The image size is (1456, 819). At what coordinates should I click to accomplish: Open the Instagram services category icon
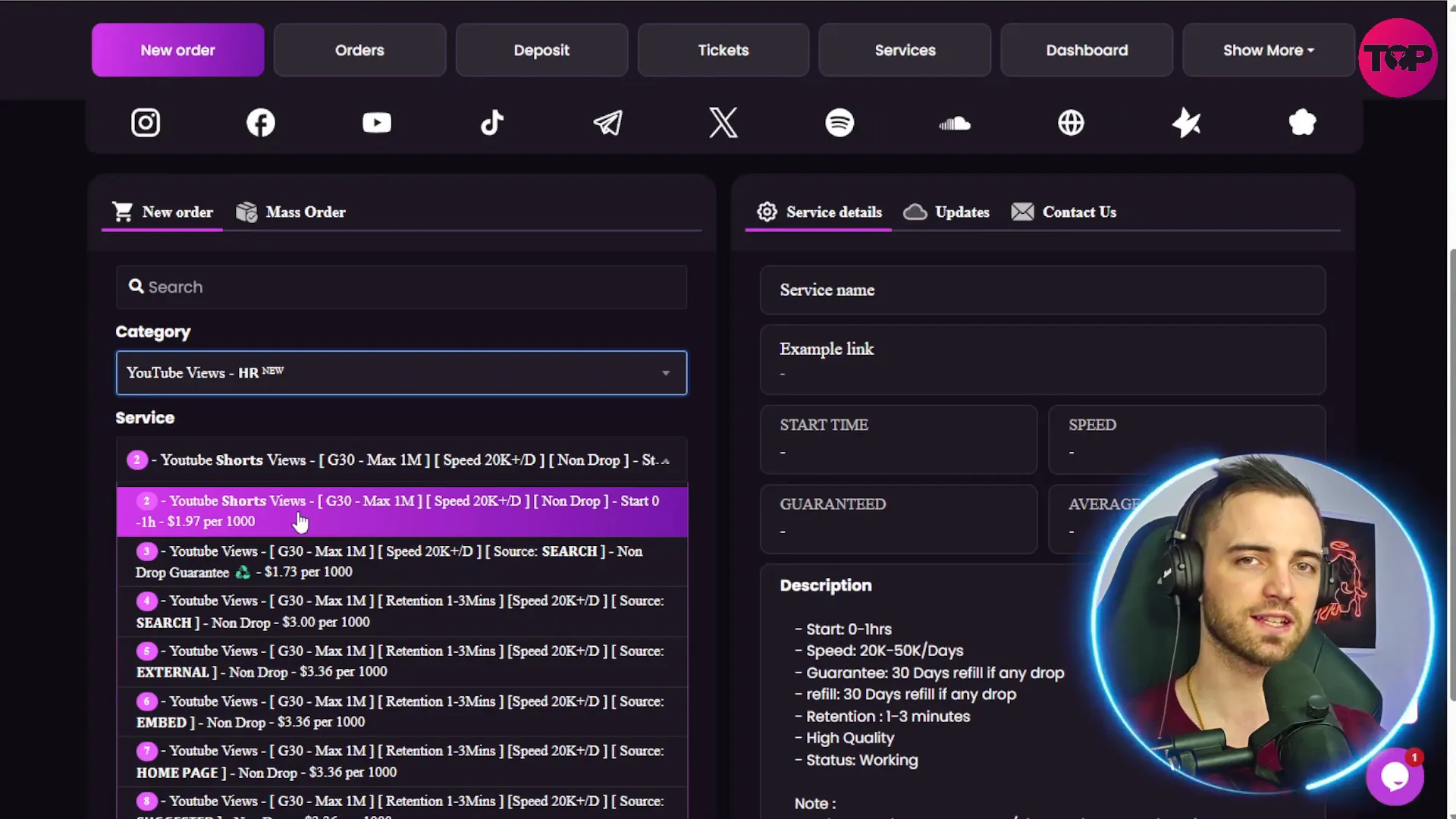coord(146,122)
